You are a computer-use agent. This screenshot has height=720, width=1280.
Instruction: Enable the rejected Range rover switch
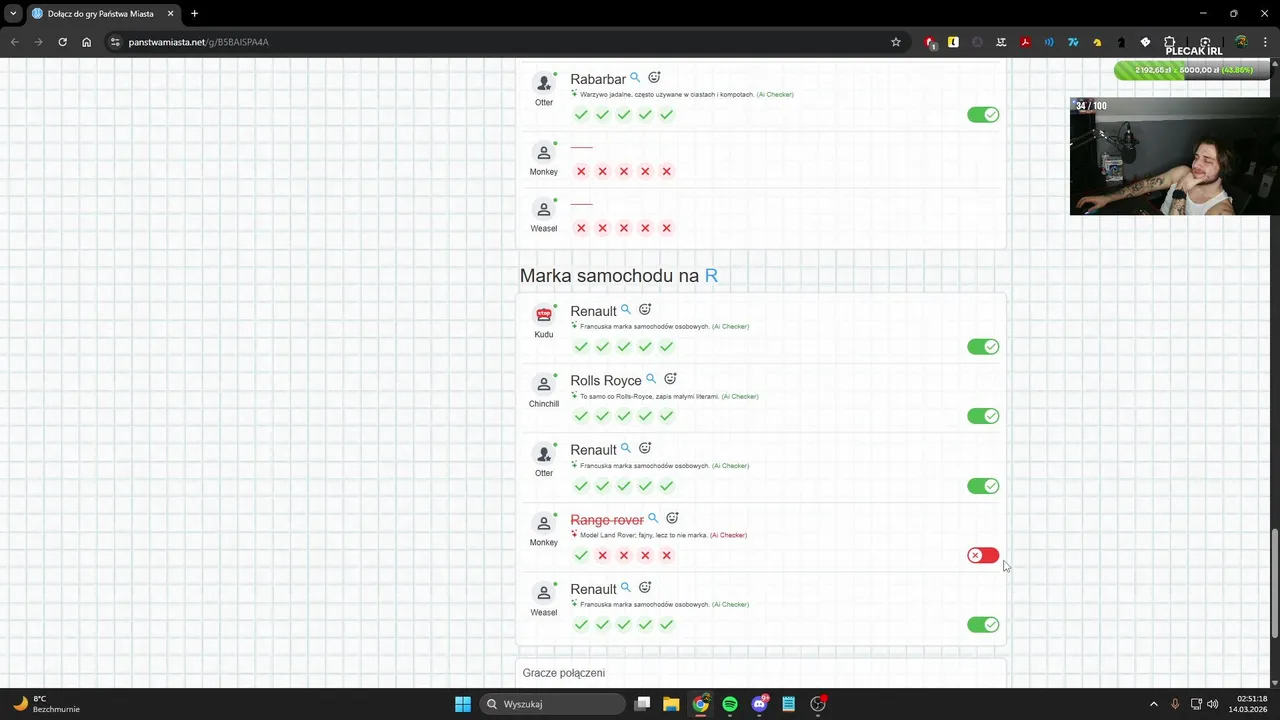983,555
